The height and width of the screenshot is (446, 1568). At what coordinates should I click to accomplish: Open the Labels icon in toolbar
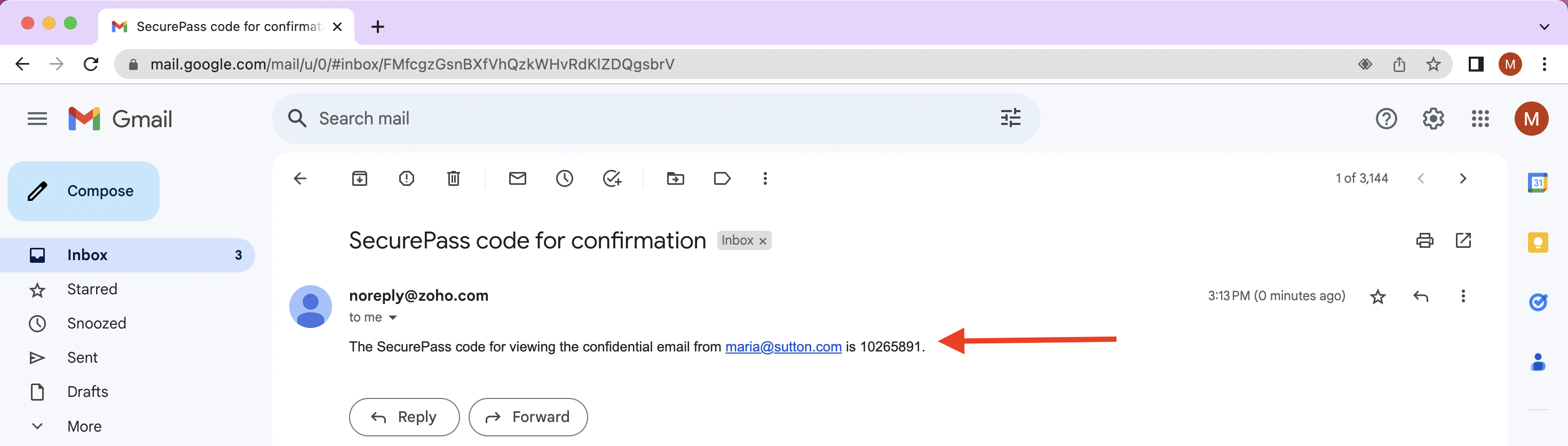[x=722, y=178]
